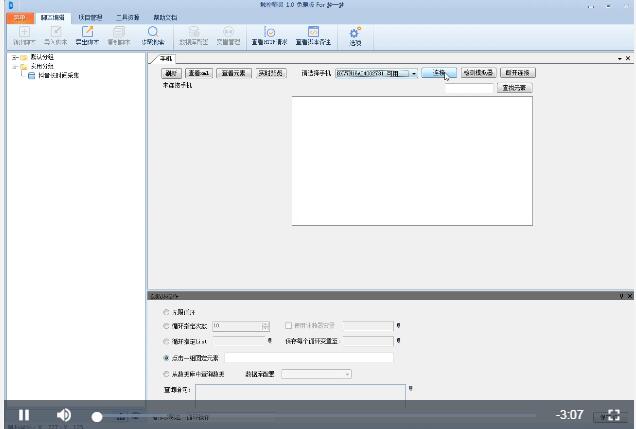The image size is (636, 429).
Task: Select the loop specified List radio option
Action: tap(166, 341)
